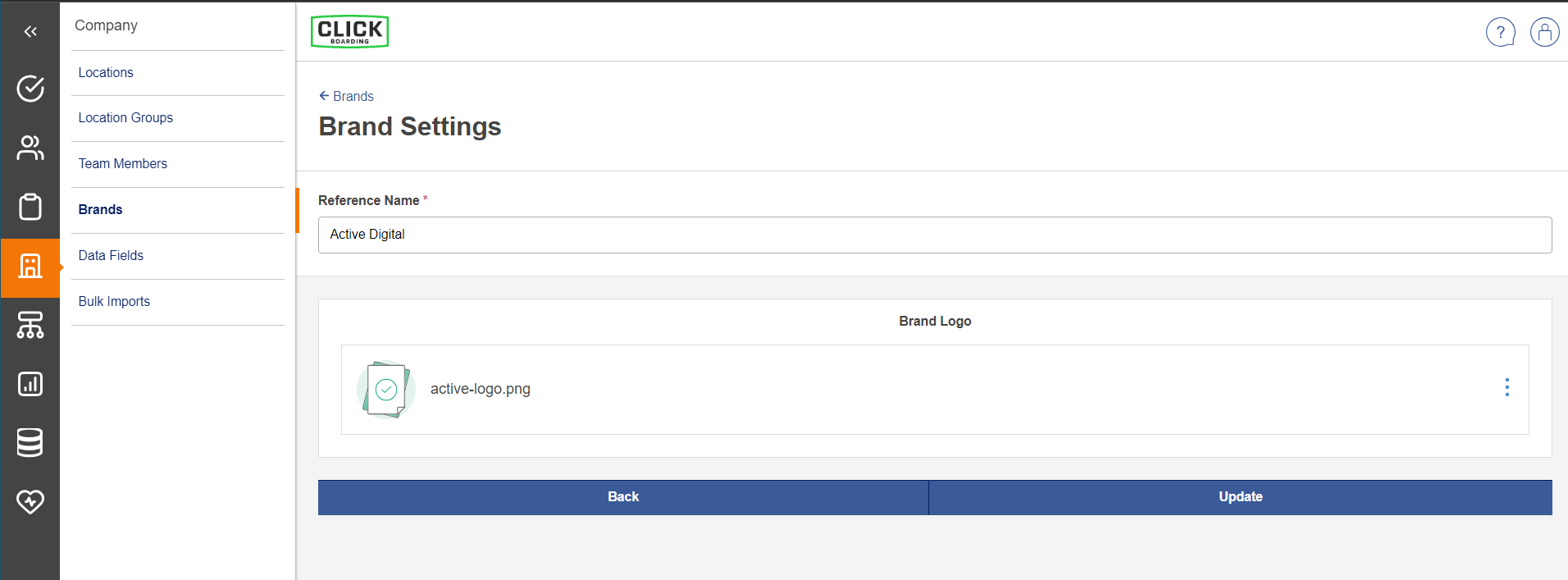Open the checkmark tasks icon in sidebar

tap(30, 89)
